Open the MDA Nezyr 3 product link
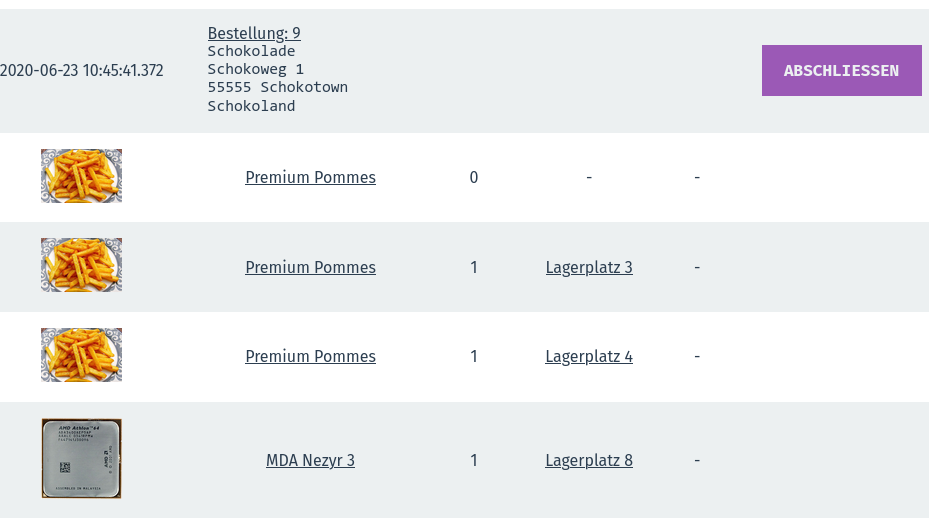The height and width of the screenshot is (520, 929). pos(310,461)
